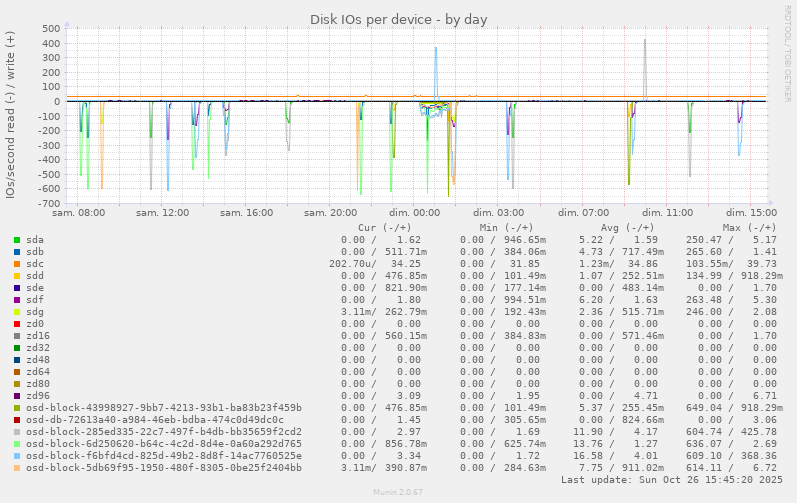Click the red zd0 legend swatch

click(17, 324)
